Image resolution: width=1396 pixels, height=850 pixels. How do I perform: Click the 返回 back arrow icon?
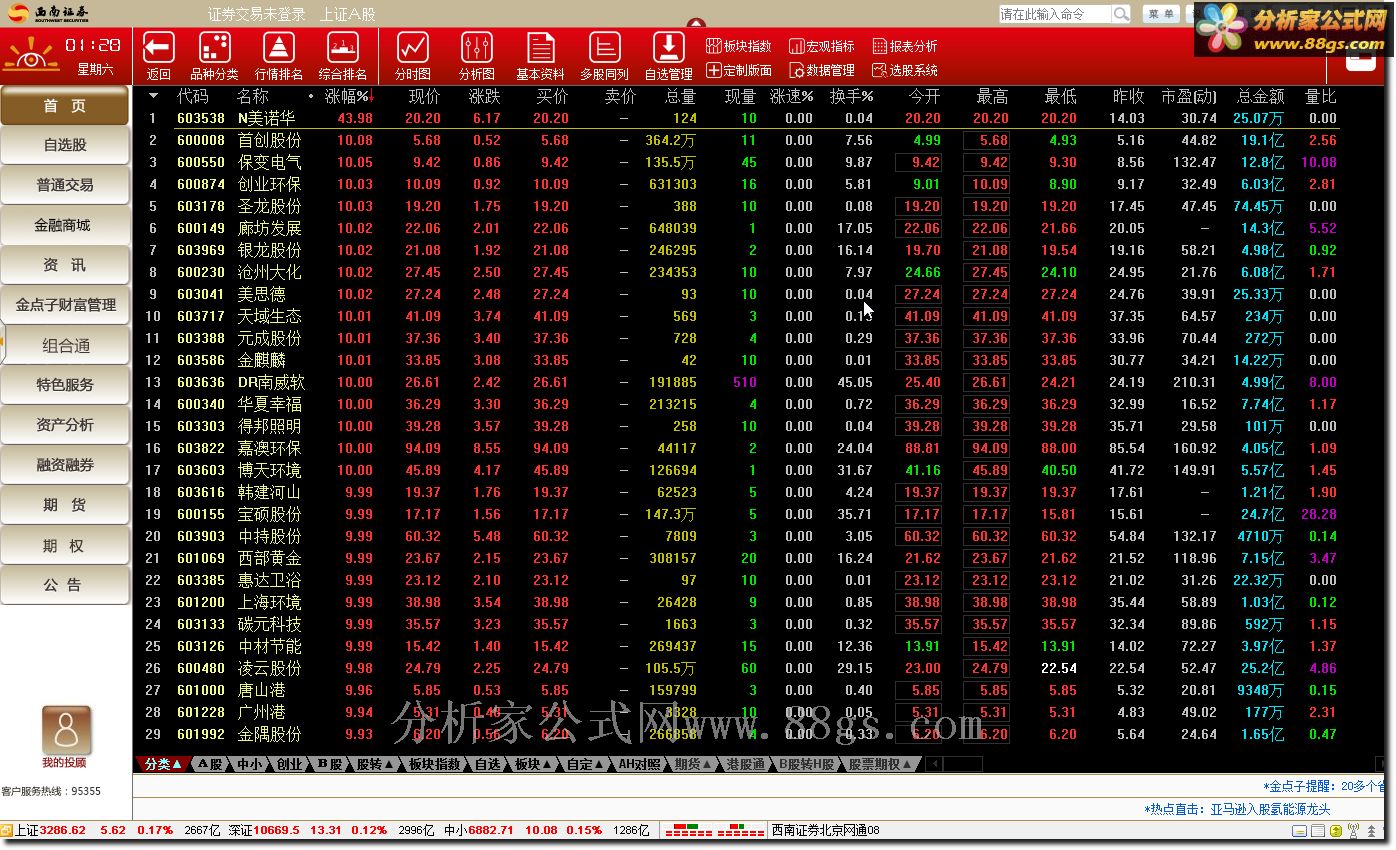pyautogui.click(x=159, y=48)
